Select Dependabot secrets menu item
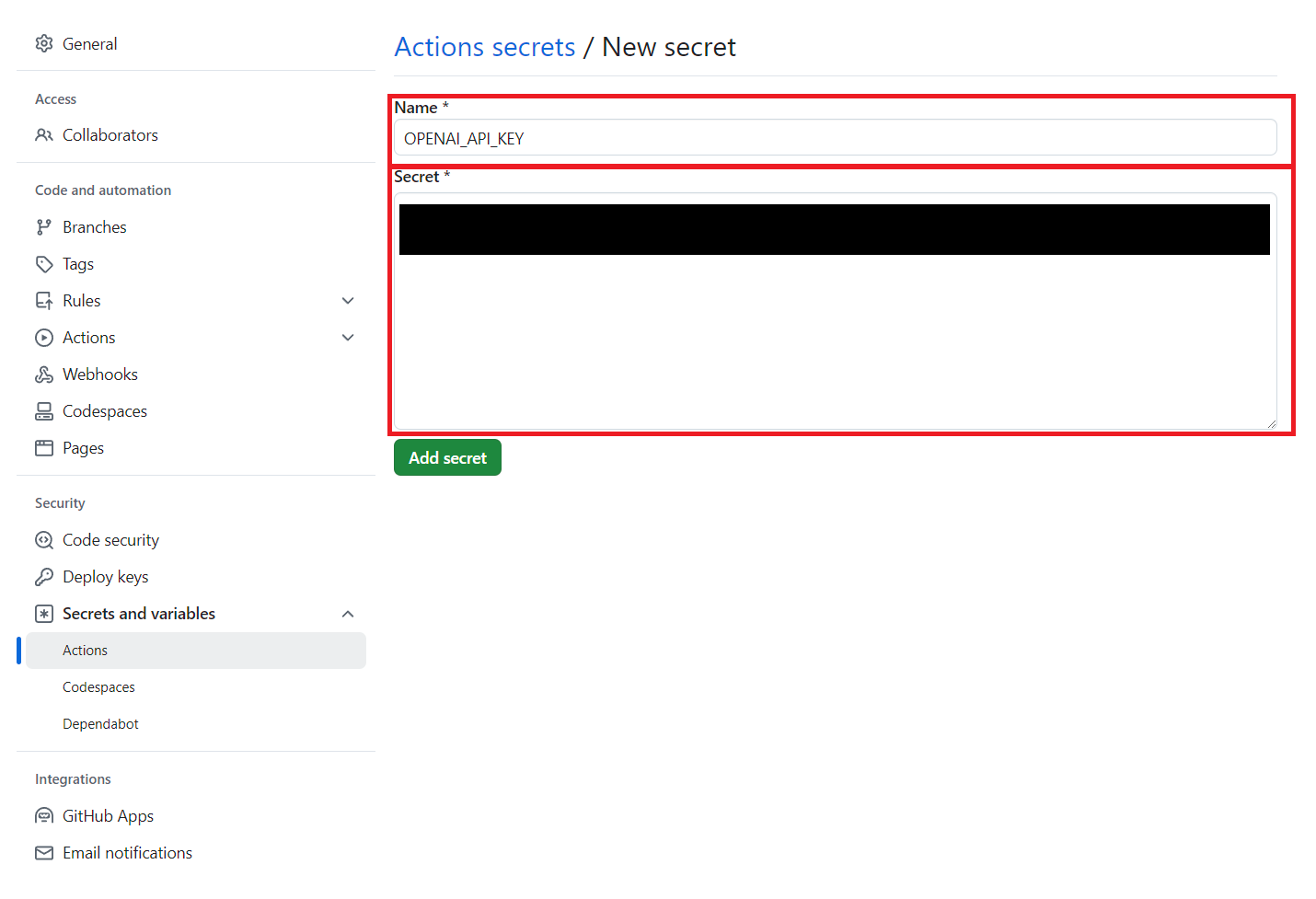This screenshot has height=899, width=1316. (100, 724)
